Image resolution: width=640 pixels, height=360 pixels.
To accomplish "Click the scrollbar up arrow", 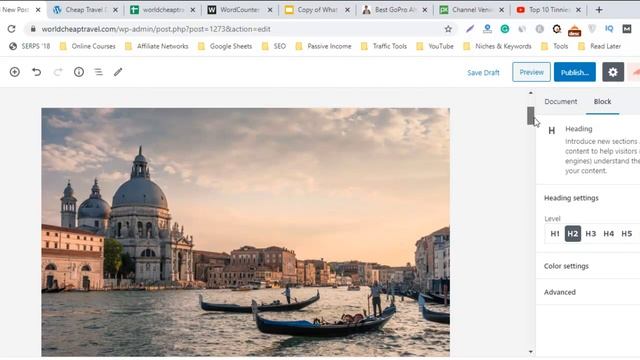I will pyautogui.click(x=531, y=93).
